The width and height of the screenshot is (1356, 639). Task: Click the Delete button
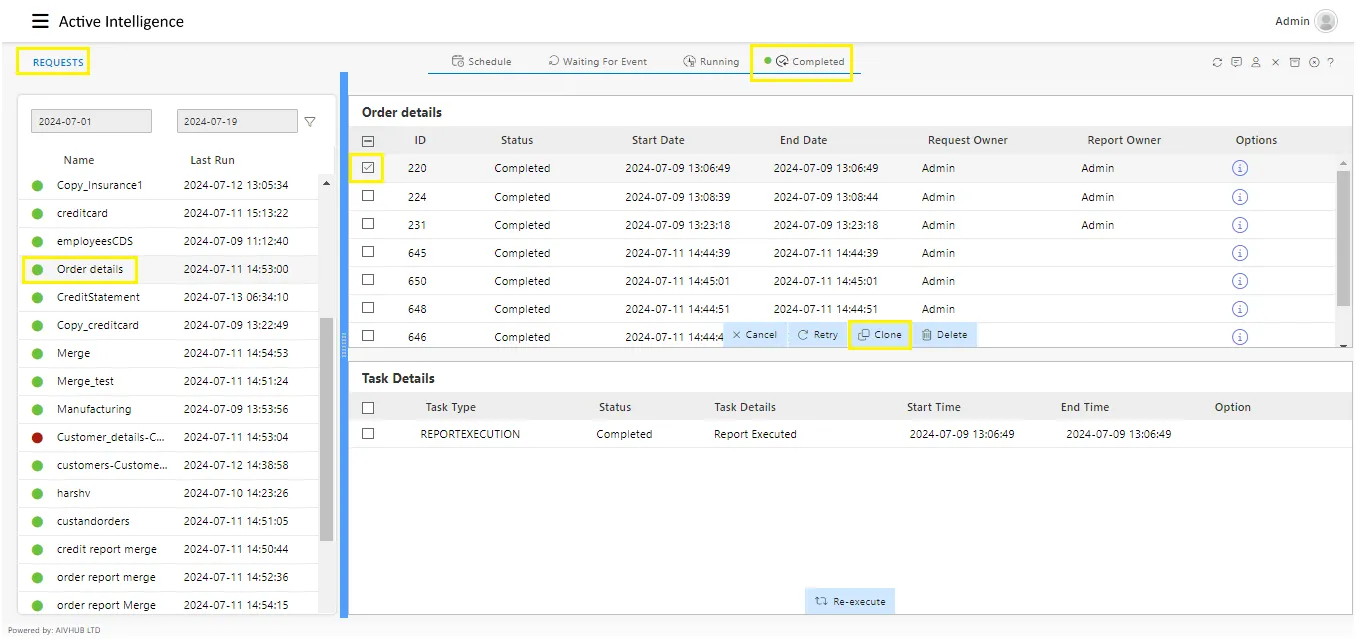pyautogui.click(x=944, y=335)
